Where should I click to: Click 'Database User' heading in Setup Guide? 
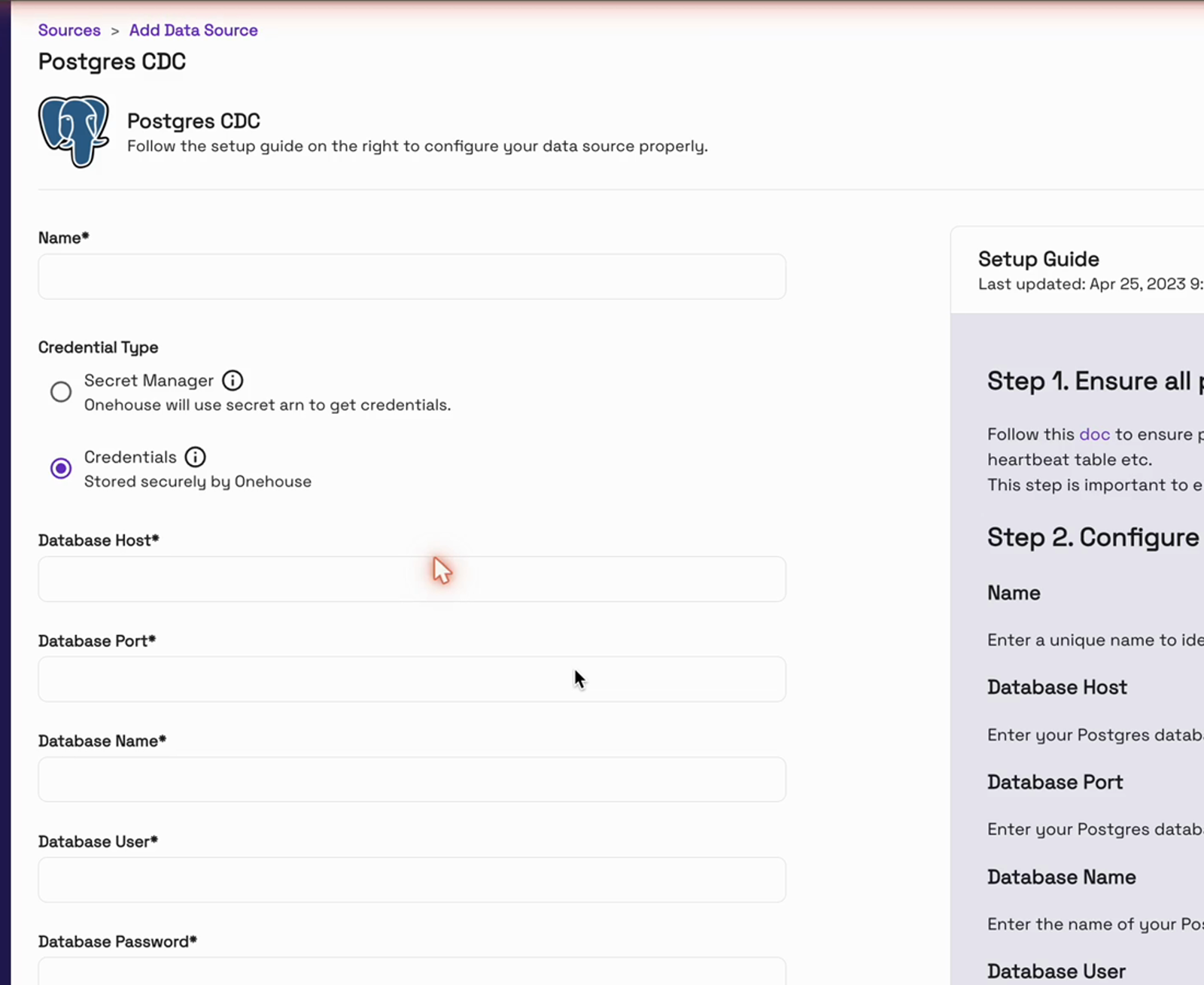(1057, 971)
